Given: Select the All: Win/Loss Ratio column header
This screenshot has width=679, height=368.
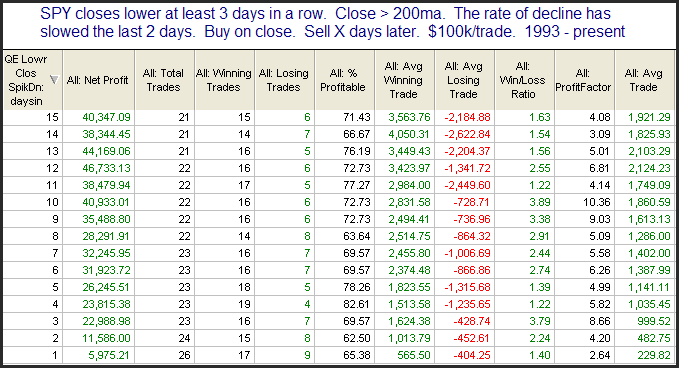Looking at the screenshot, I should coord(523,80).
